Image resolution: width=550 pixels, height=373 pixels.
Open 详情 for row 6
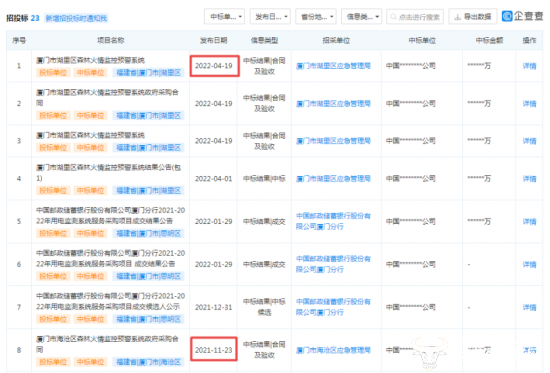[x=529, y=264]
